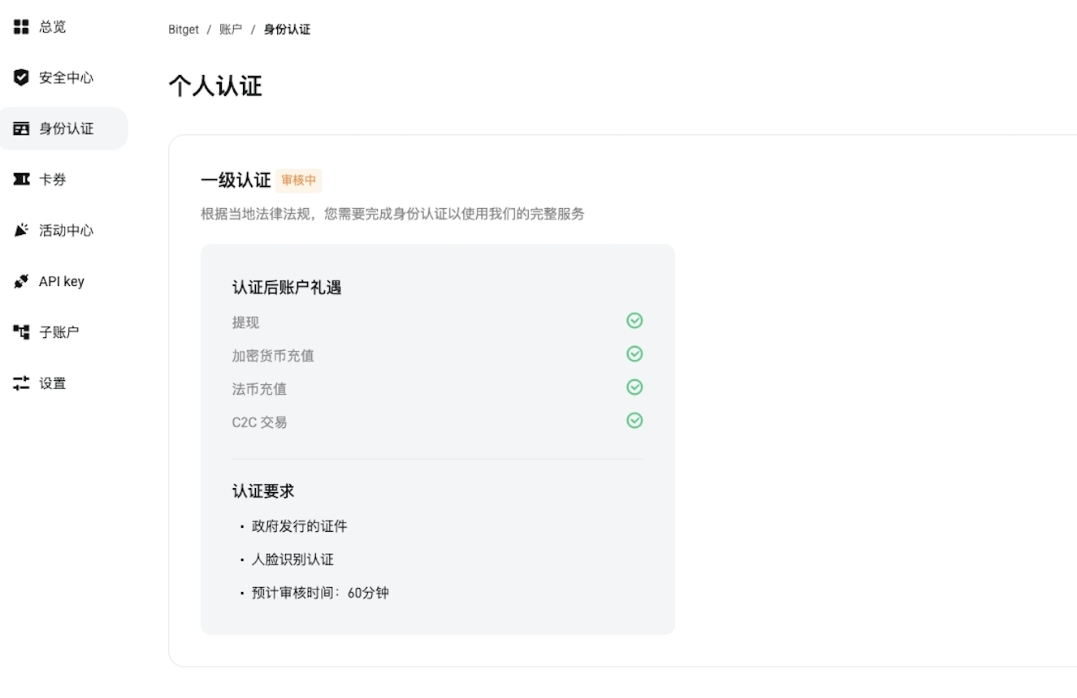Select the API key icon in sidebar
The height and width of the screenshot is (698, 1077).
pyautogui.click(x=21, y=281)
